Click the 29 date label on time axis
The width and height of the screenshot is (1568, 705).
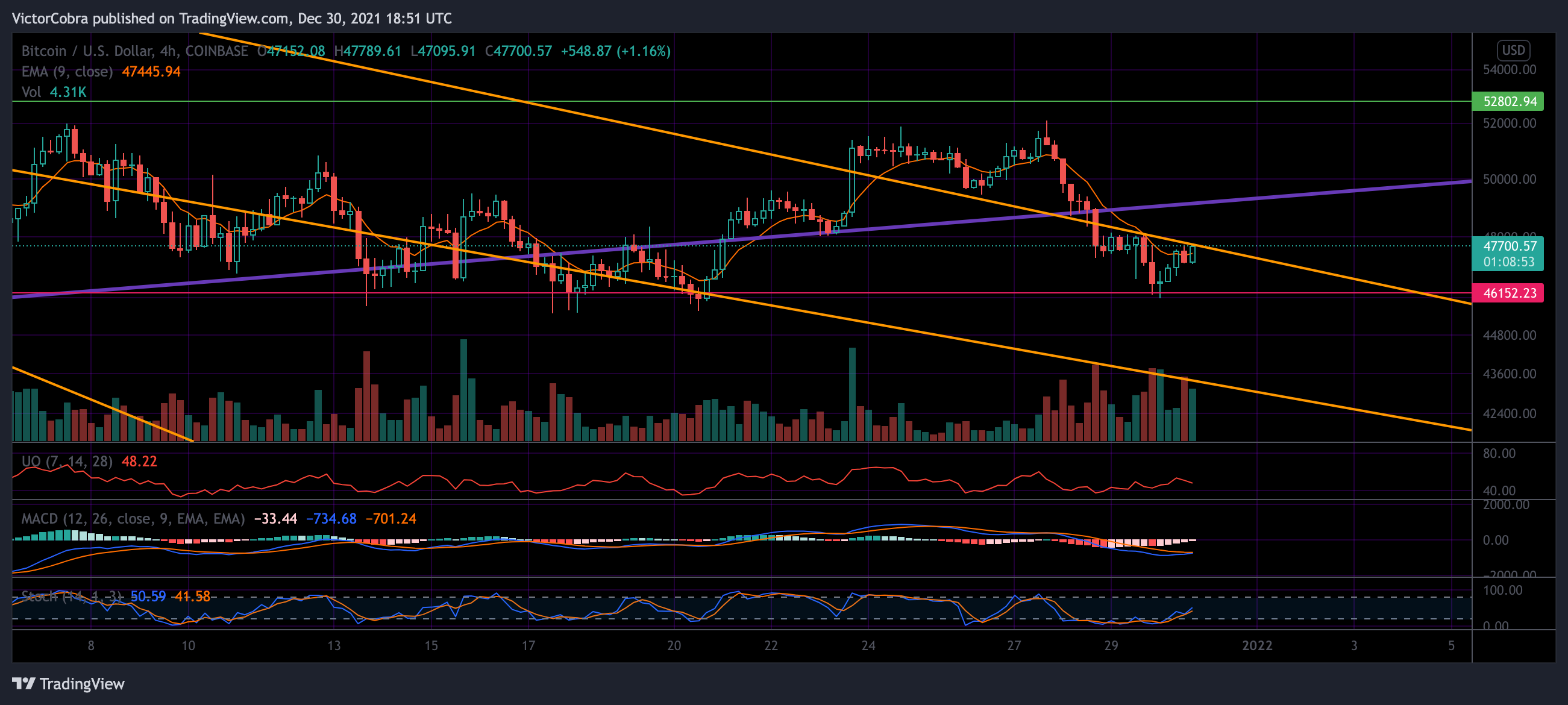(1111, 646)
